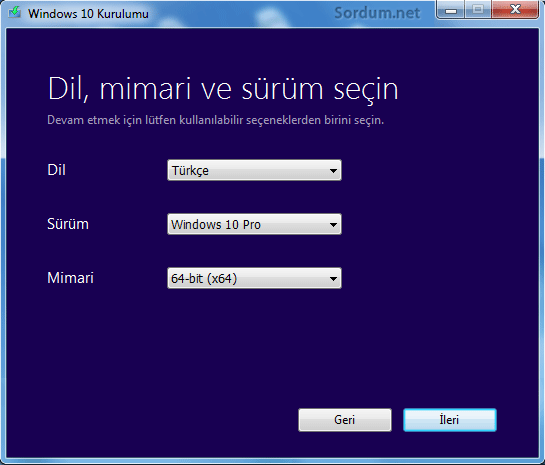Click the İleri button to continue
The image size is (545, 465).
(x=450, y=420)
